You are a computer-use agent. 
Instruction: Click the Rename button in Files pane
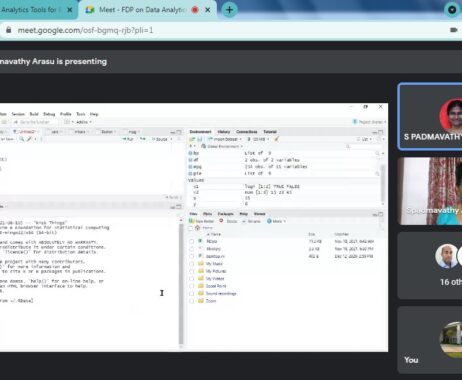(x=251, y=221)
